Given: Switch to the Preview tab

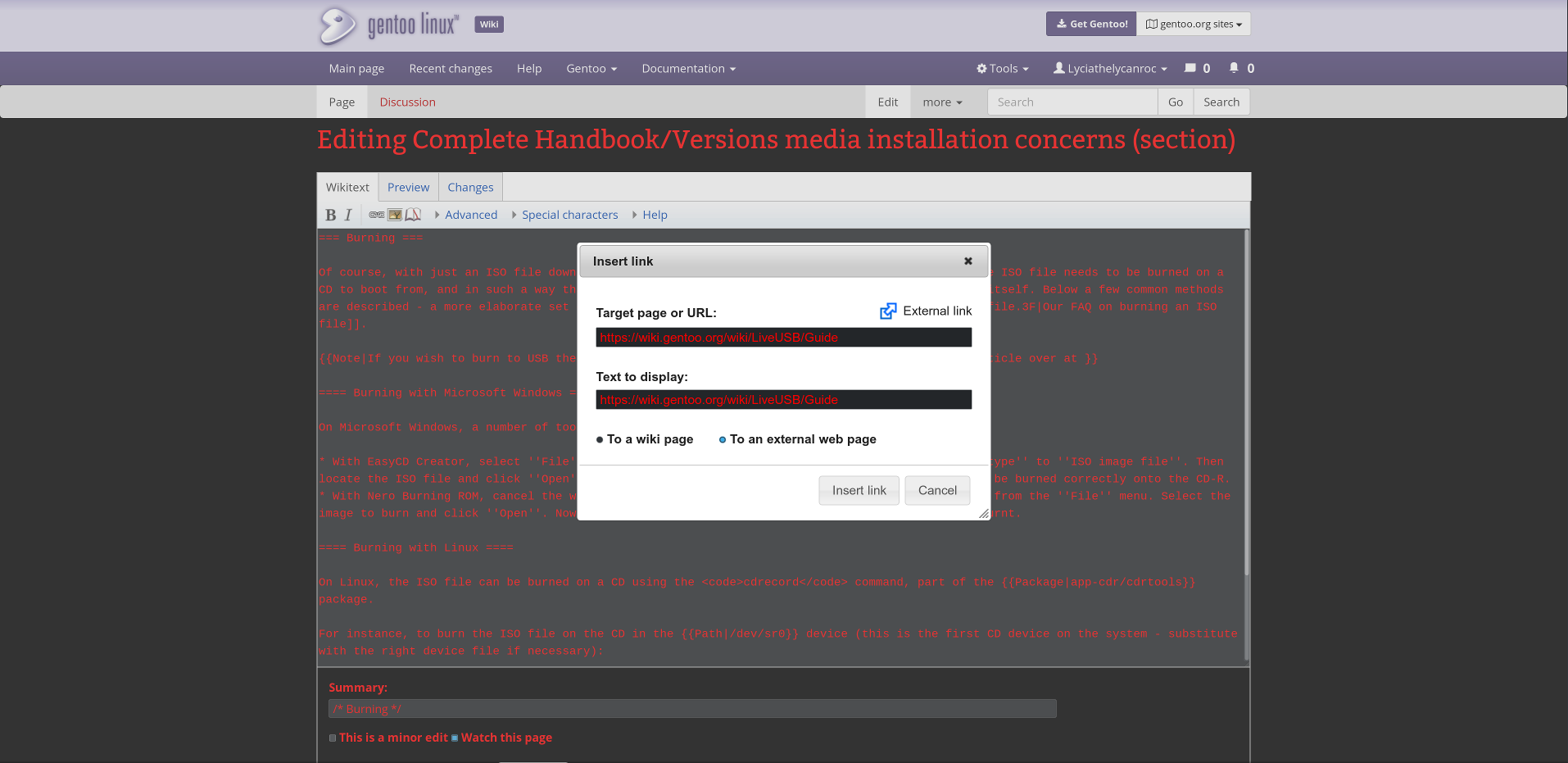Looking at the screenshot, I should click(408, 188).
